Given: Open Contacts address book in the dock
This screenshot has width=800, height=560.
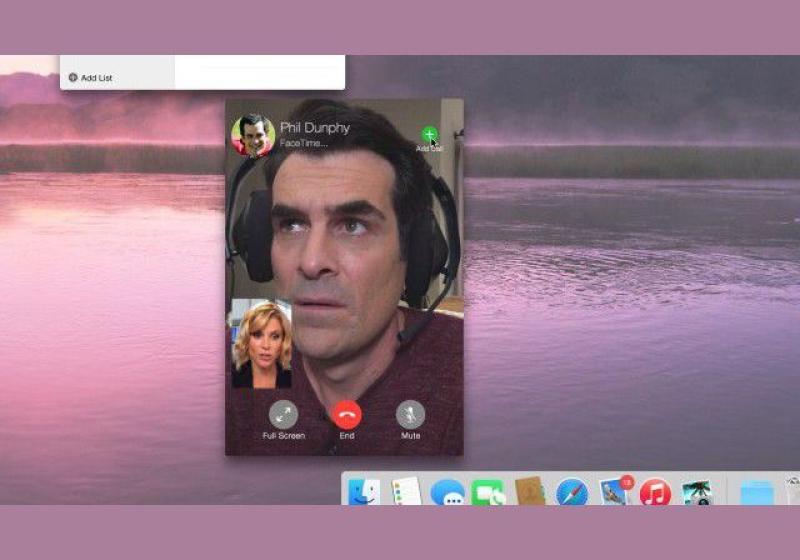Looking at the screenshot, I should coord(530,492).
